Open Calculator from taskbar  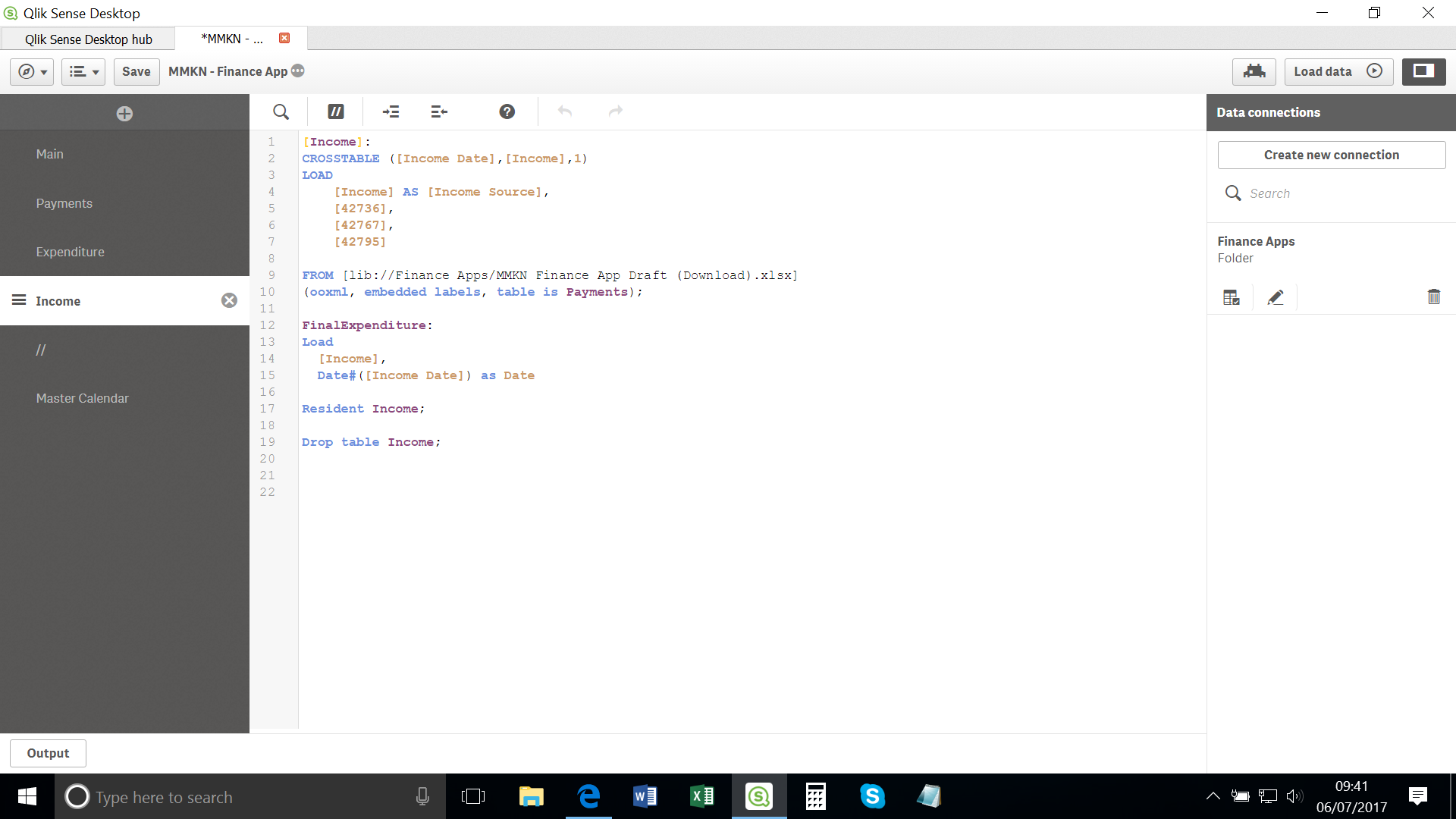click(816, 796)
